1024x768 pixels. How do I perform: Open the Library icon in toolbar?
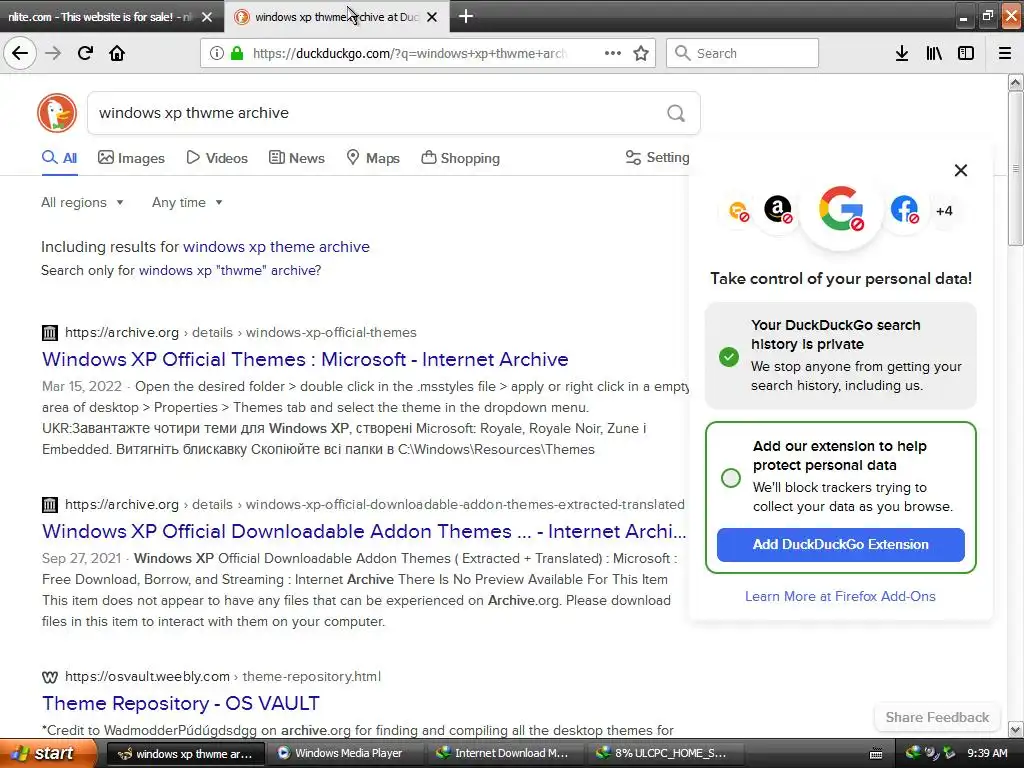934,53
